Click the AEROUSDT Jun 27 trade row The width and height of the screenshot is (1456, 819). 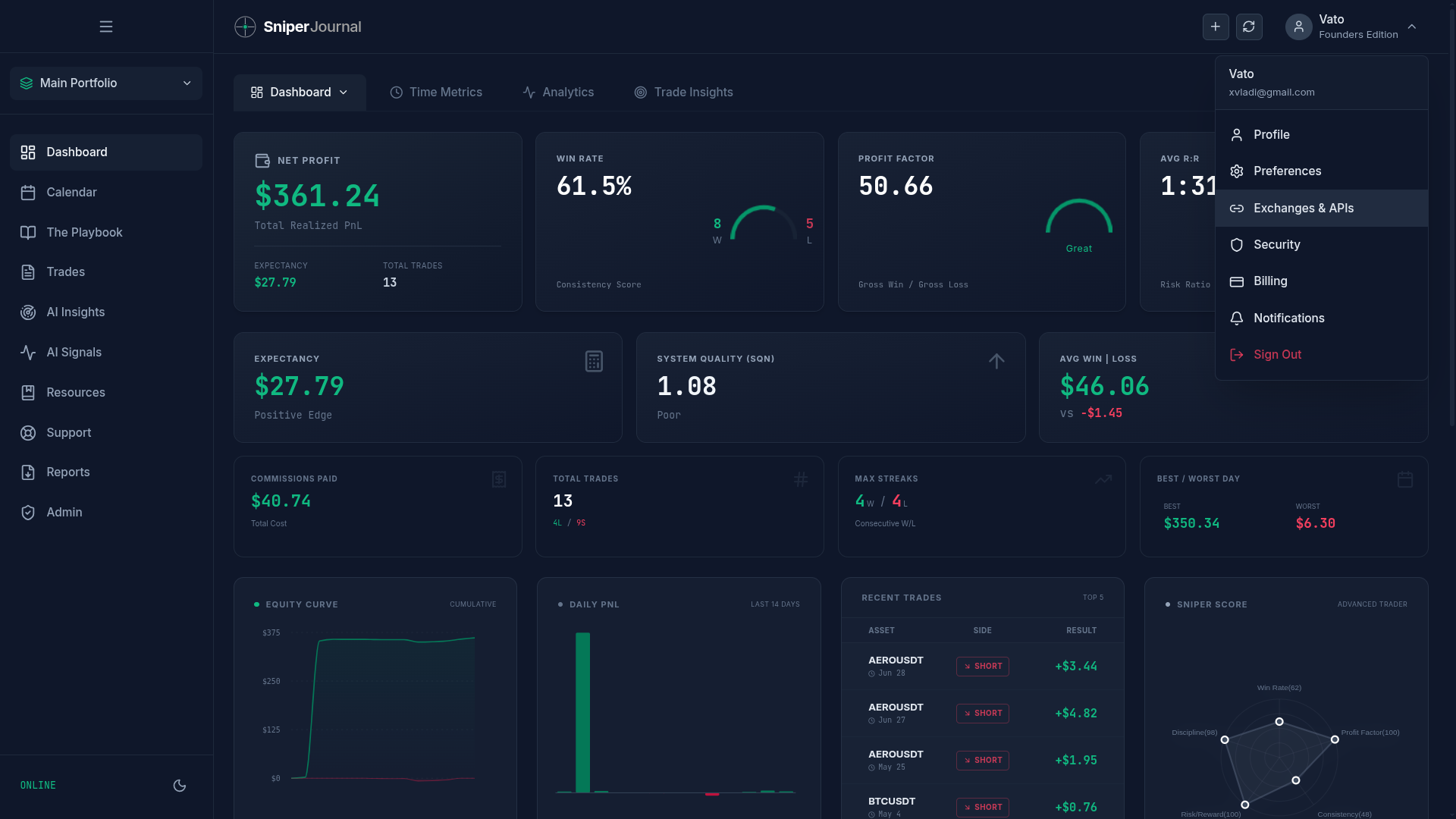(983, 714)
